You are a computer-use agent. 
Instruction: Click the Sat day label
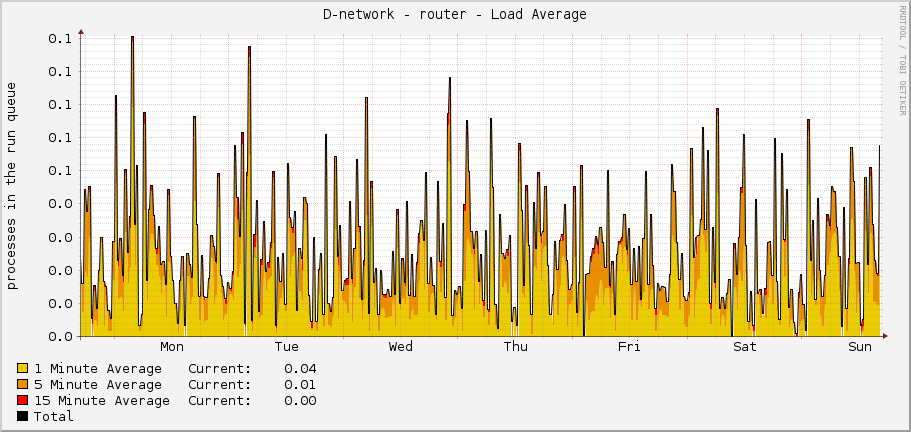pos(744,347)
